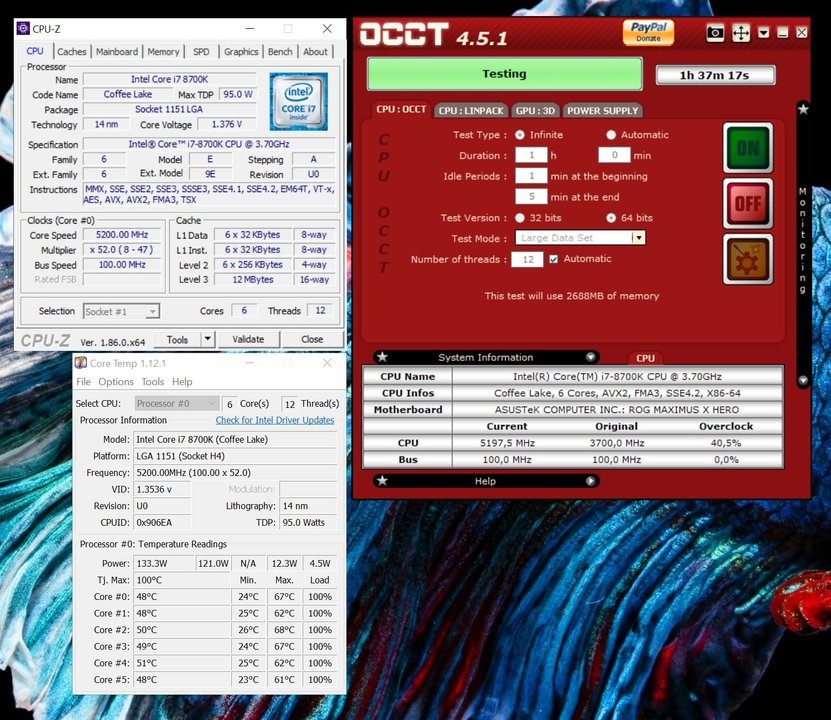Select Automatic test type
Screen dimensions: 831x720
611,135
